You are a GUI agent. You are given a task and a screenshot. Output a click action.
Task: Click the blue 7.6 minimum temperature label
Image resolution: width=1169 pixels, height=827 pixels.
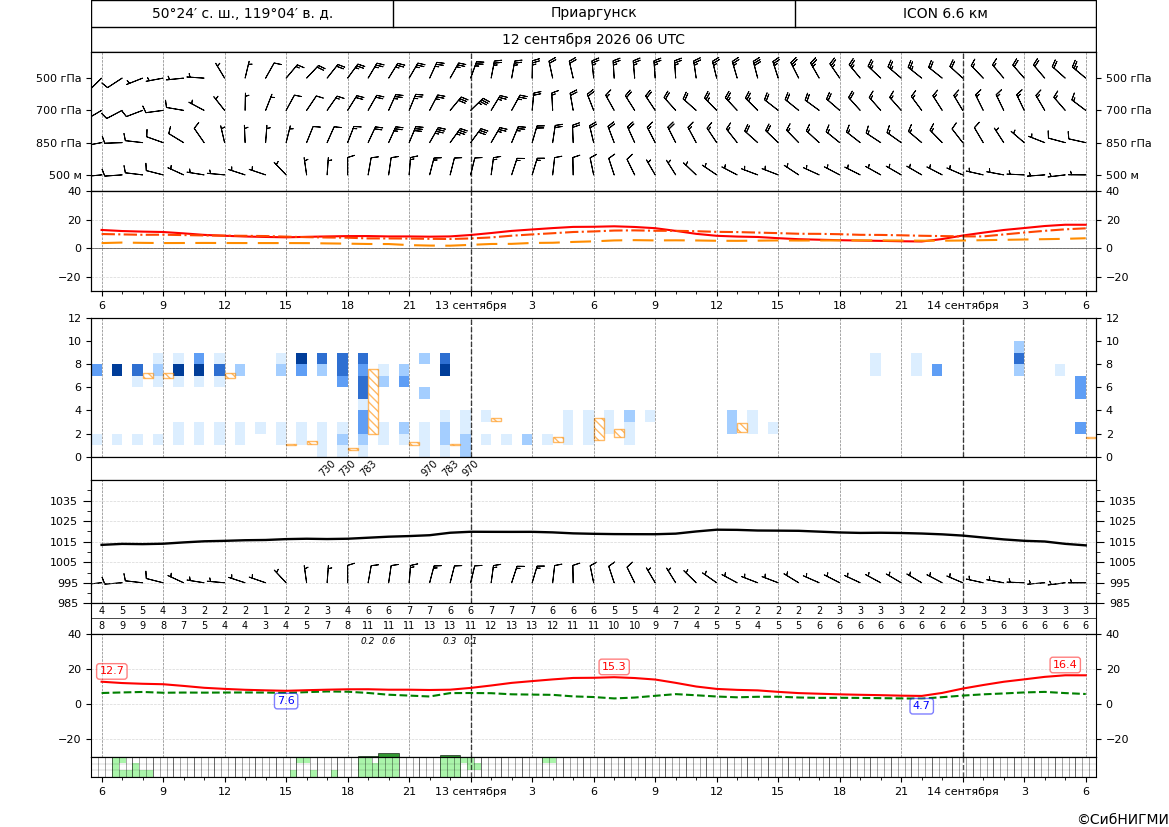coord(286,700)
